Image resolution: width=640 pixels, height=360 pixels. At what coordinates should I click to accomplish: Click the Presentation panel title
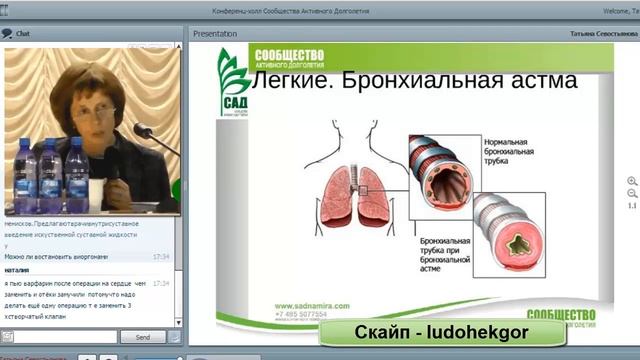pyautogui.click(x=215, y=34)
